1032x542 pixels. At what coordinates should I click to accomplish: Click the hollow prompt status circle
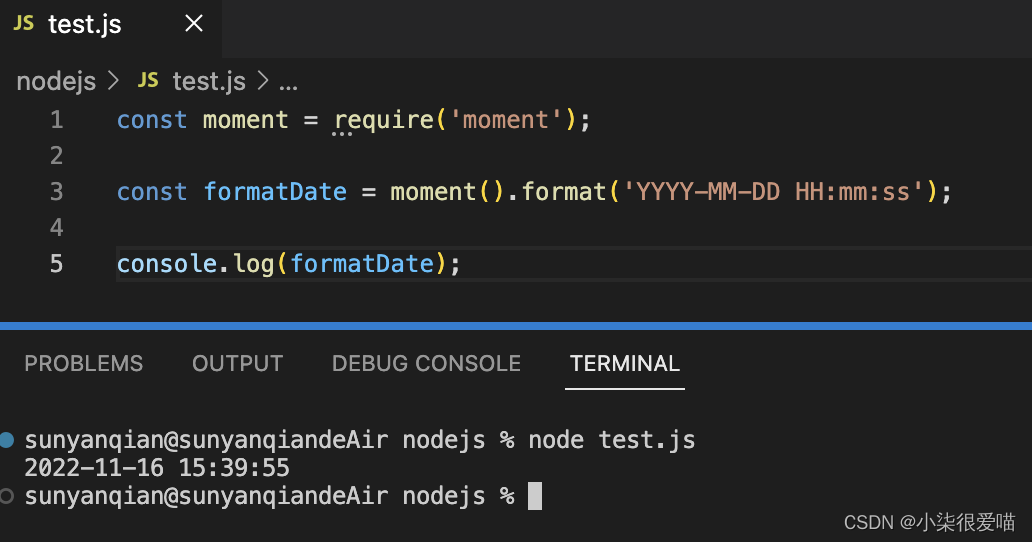[x=8, y=496]
